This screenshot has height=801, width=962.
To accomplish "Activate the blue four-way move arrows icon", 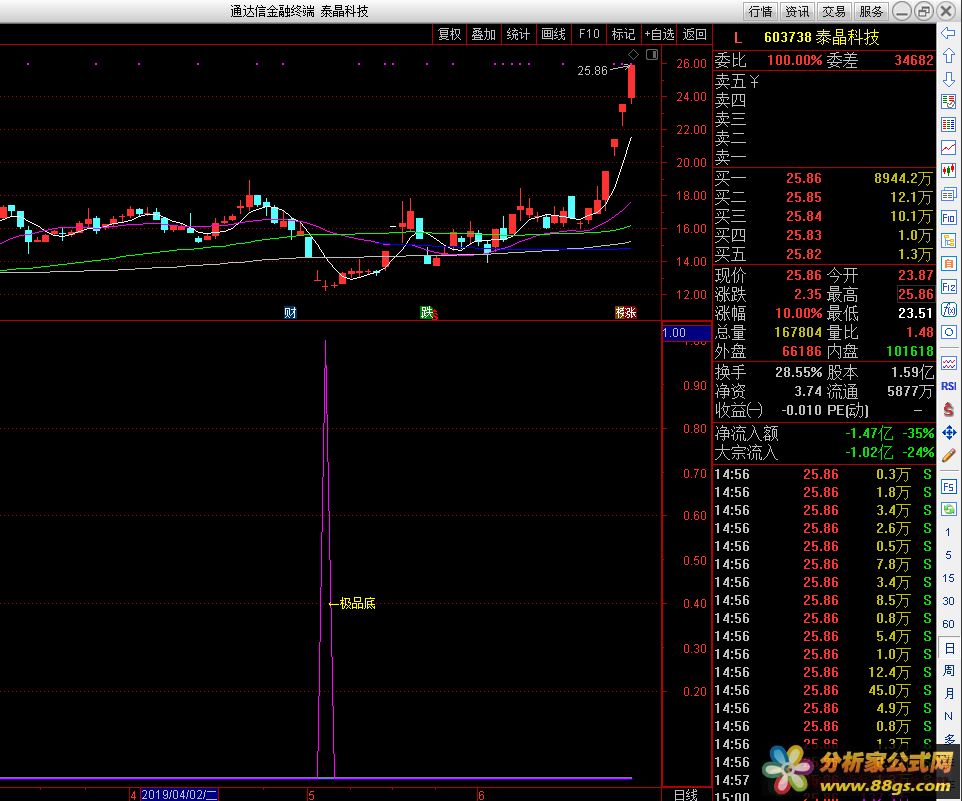I will tap(949, 432).
